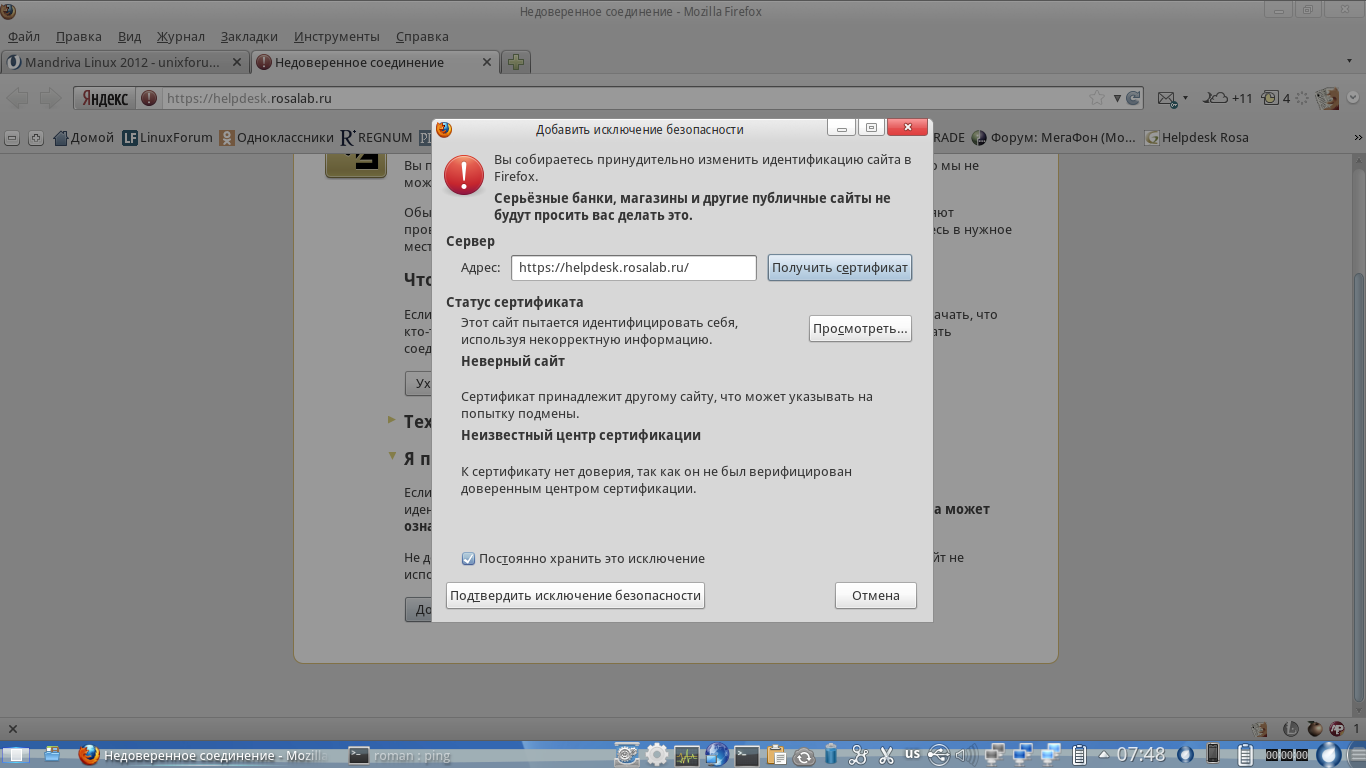The image size is (1366, 768).
Task: Click Подтвердить исключение безопасности button
Action: pyautogui.click(x=575, y=595)
